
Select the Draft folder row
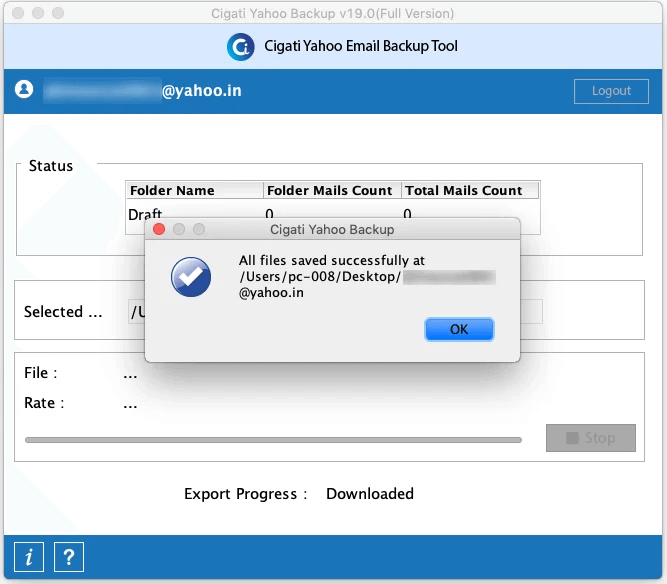[x=333, y=212]
